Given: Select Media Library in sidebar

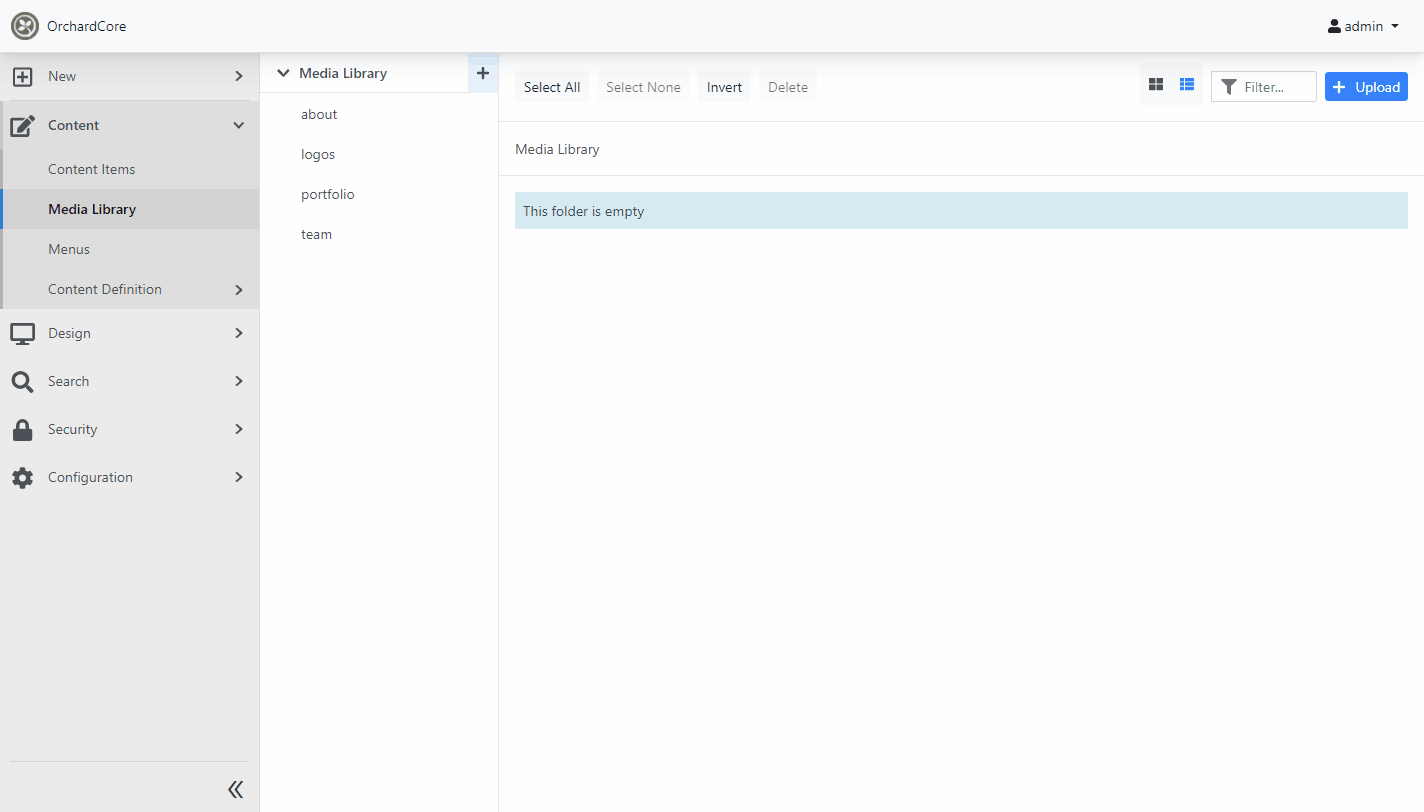Looking at the screenshot, I should (92, 209).
